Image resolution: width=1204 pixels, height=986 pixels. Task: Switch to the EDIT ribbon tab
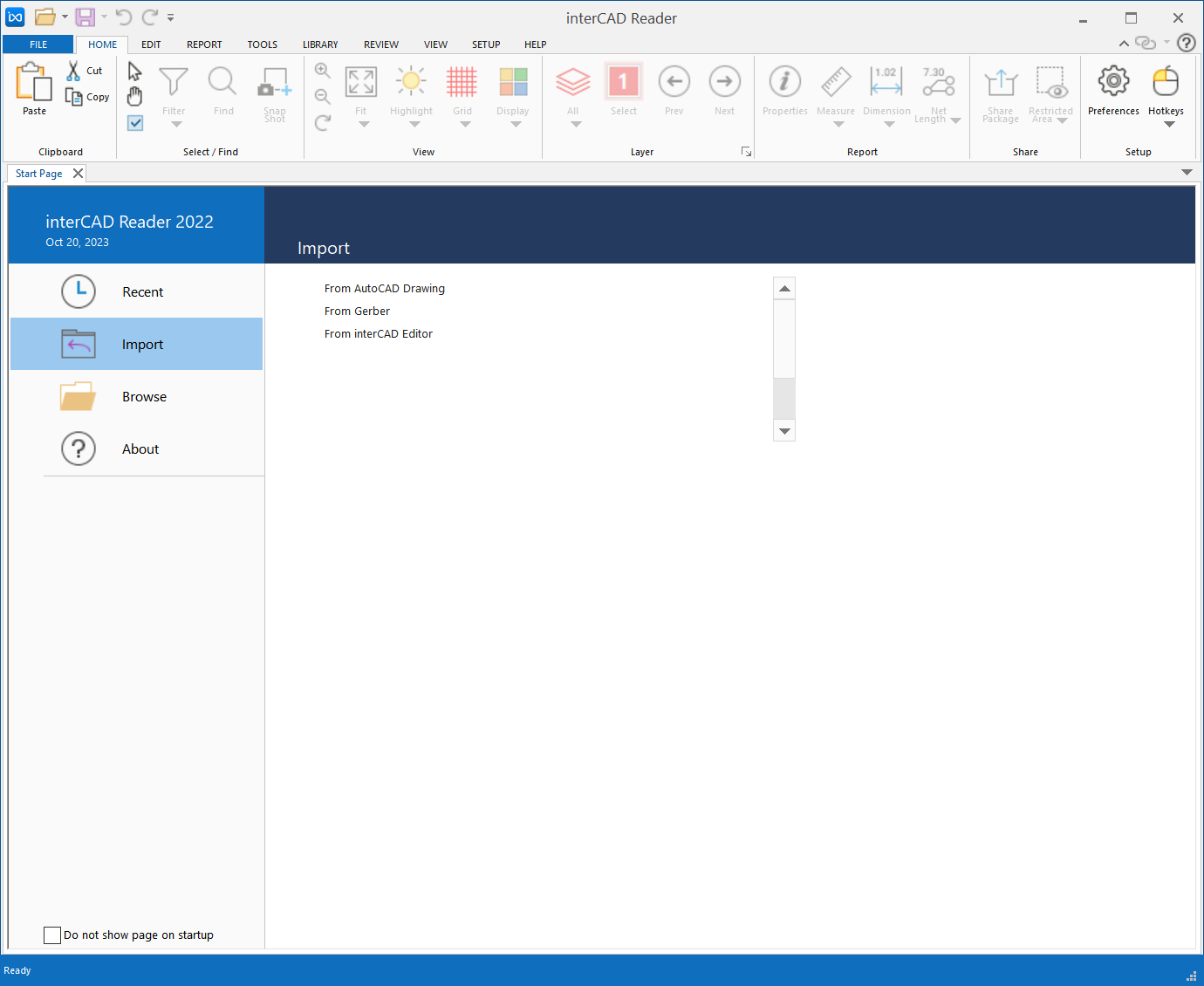click(x=151, y=45)
